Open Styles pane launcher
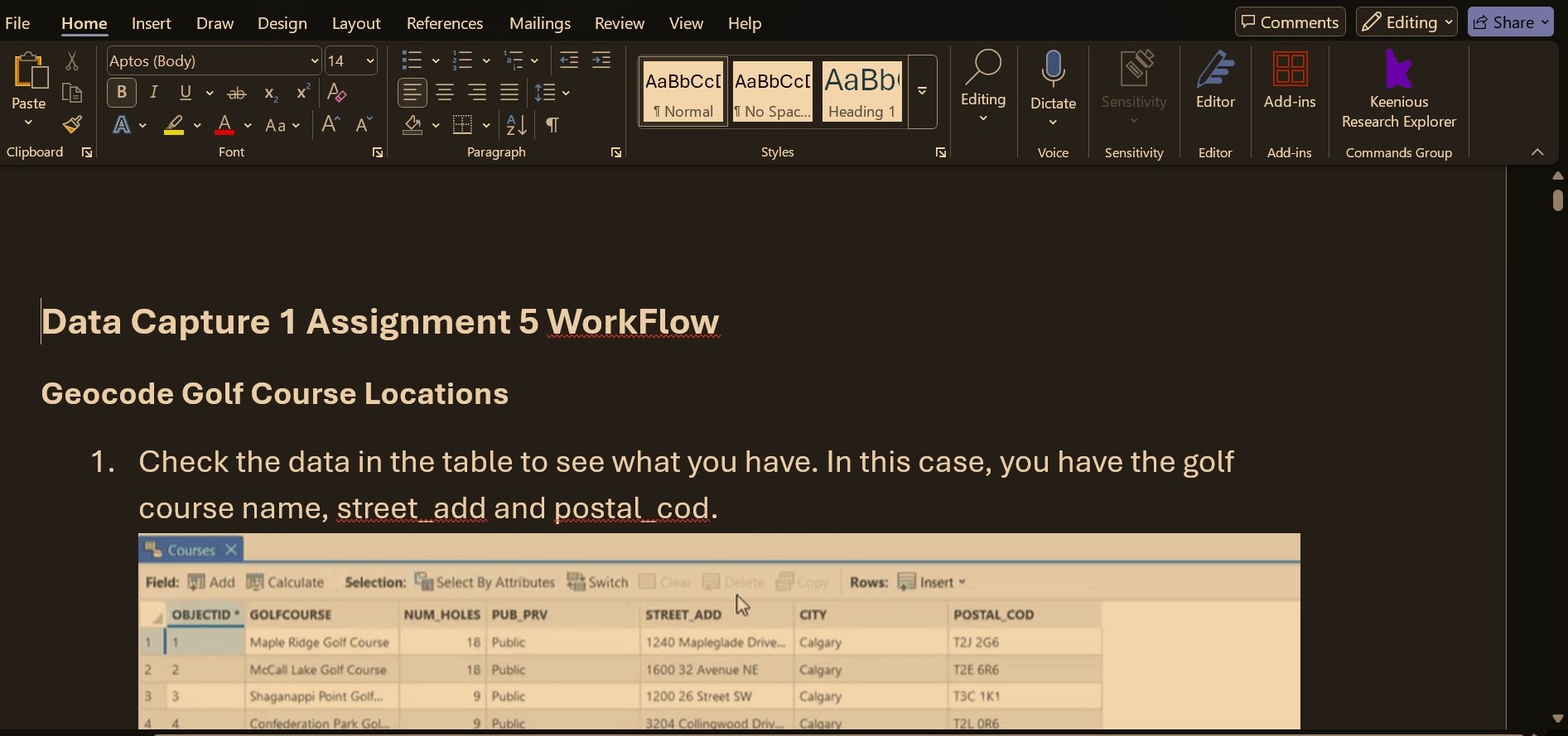The height and width of the screenshot is (736, 1568). (941, 152)
